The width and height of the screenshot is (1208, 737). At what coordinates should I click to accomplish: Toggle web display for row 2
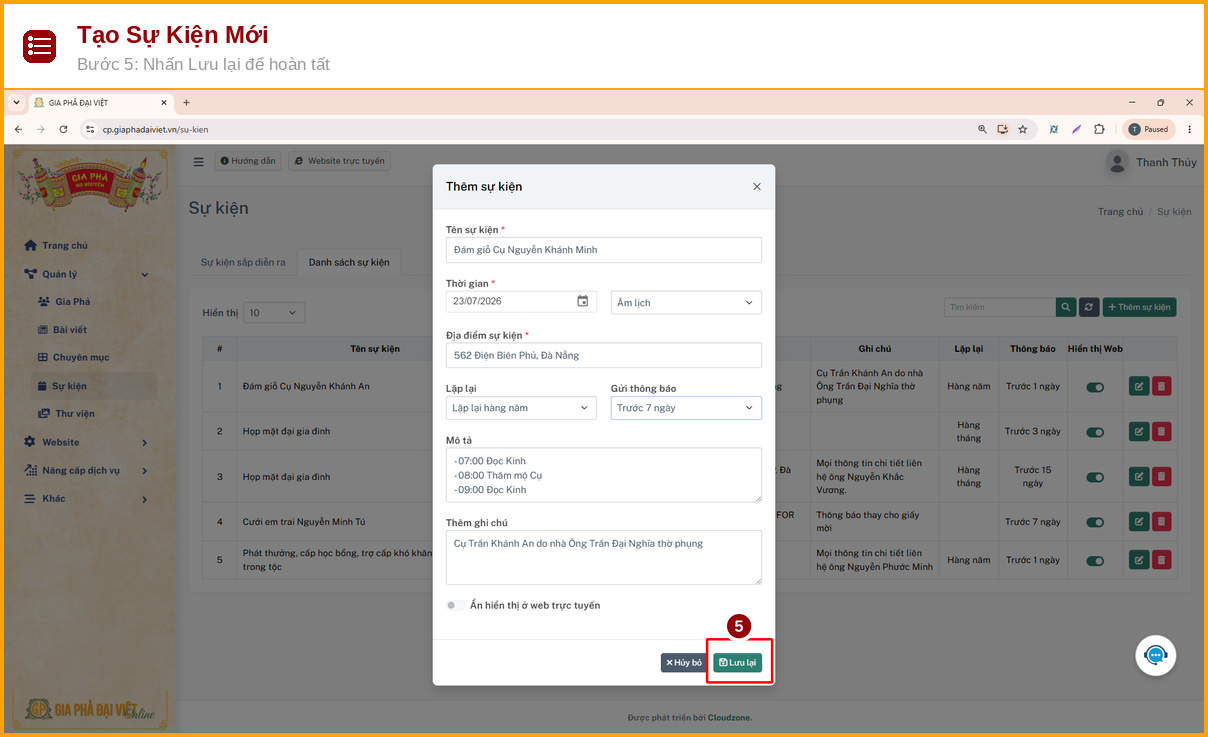pos(1095,432)
